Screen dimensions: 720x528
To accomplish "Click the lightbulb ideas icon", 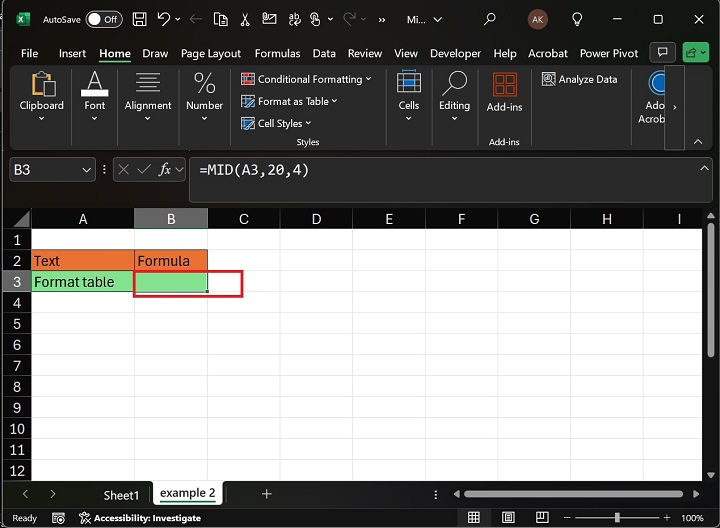I will [577, 19].
